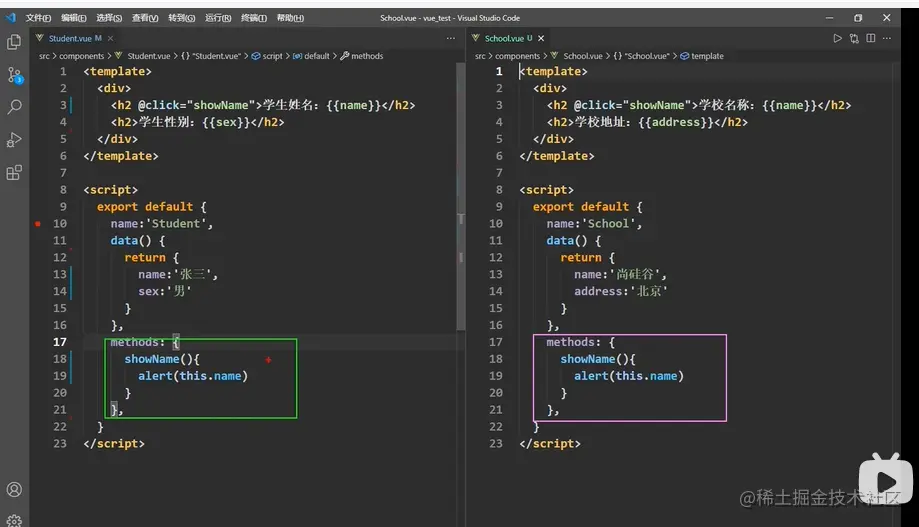919x527 pixels.
Task: Click 'methods: {' line in Student.vue
Action: click(145, 342)
